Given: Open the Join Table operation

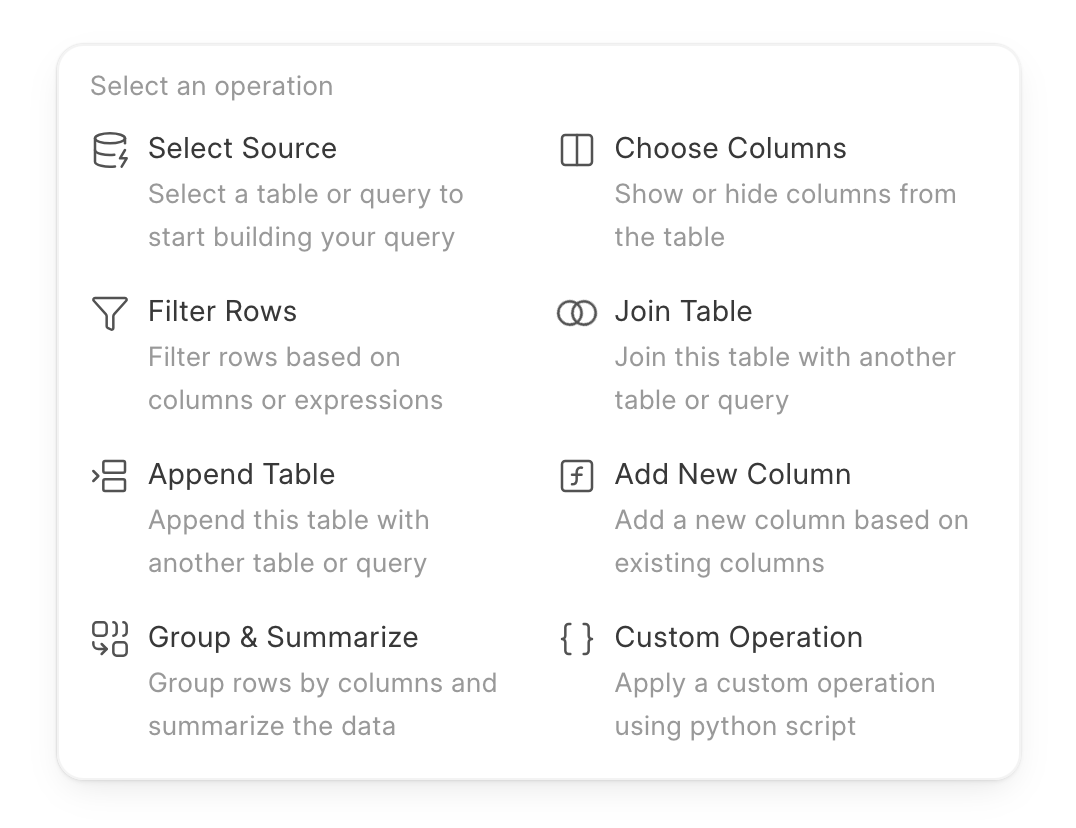Looking at the screenshot, I should [683, 311].
